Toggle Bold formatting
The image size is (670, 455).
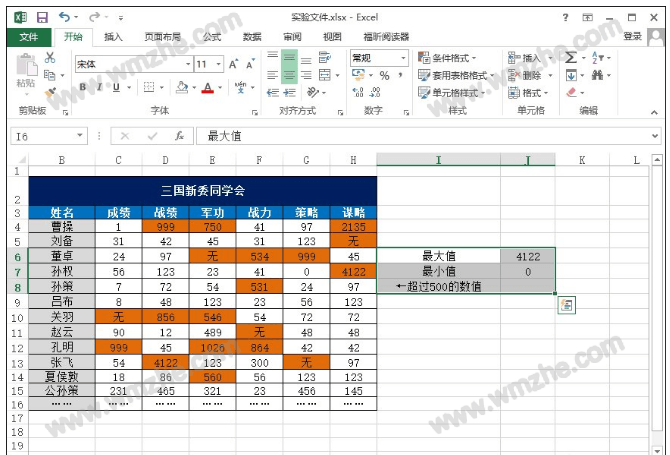click(x=82, y=87)
